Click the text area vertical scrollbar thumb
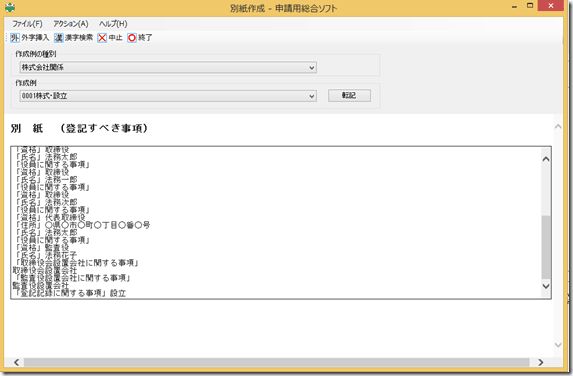The width and height of the screenshot is (573, 376). (546, 247)
